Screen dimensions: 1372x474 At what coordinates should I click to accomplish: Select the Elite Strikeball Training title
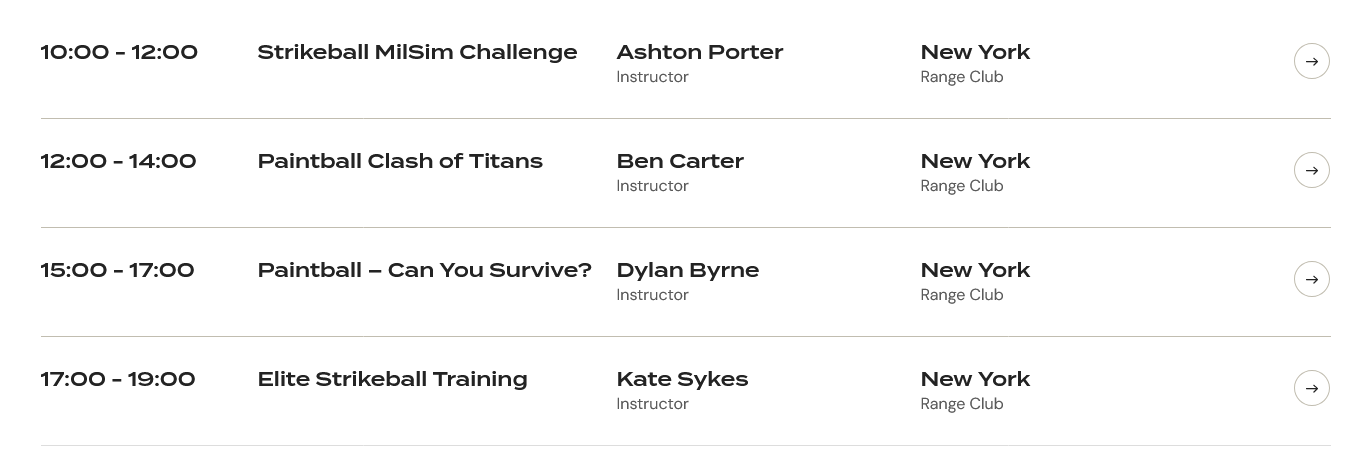392,379
